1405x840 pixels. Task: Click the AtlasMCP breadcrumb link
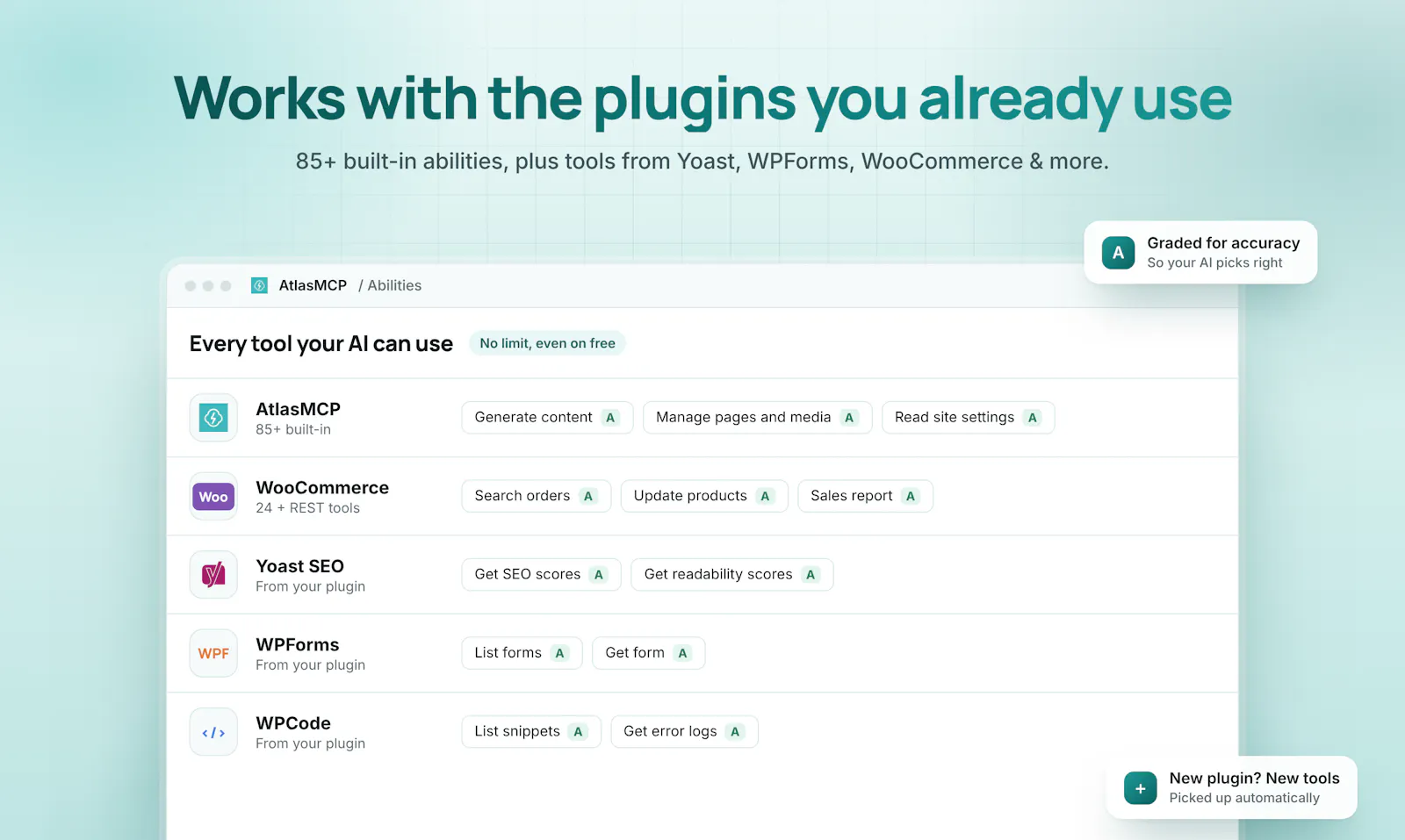pos(313,285)
